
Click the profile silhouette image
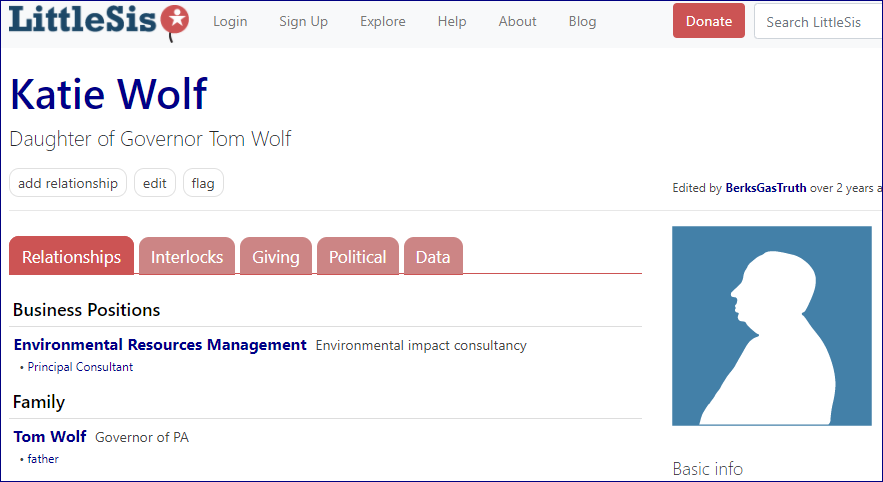[771, 325]
